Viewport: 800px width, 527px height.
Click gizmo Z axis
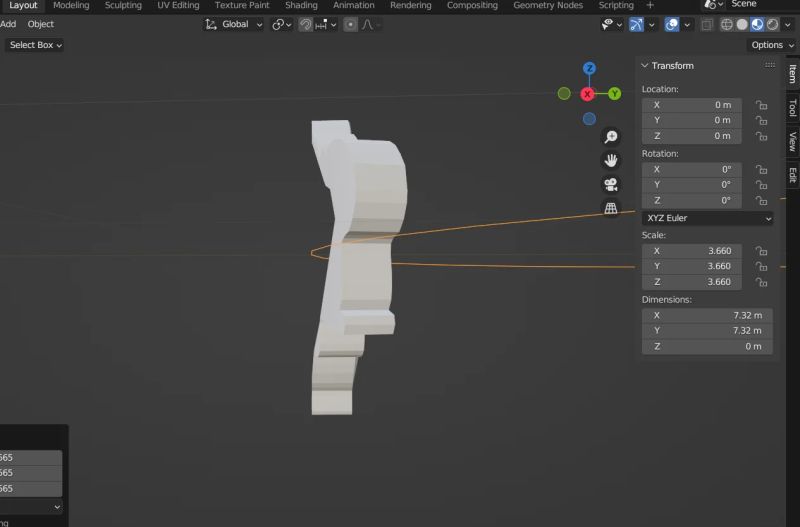589,68
